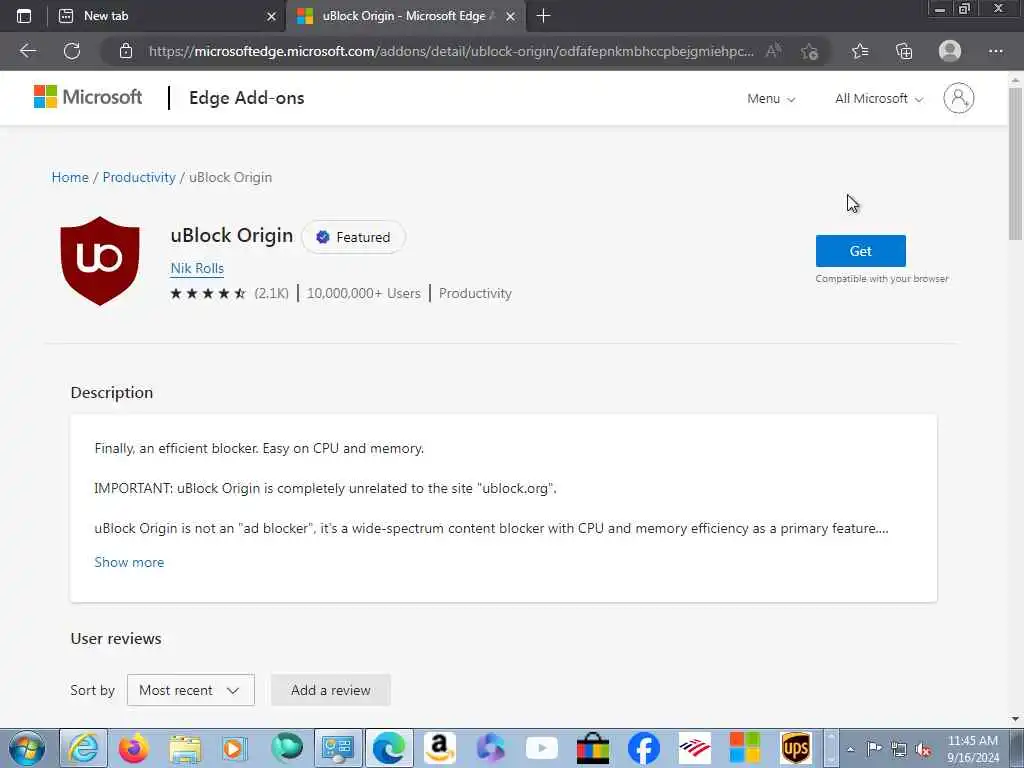Open Edge Settings and more ellipsis
This screenshot has width=1024, height=768.
point(995,51)
